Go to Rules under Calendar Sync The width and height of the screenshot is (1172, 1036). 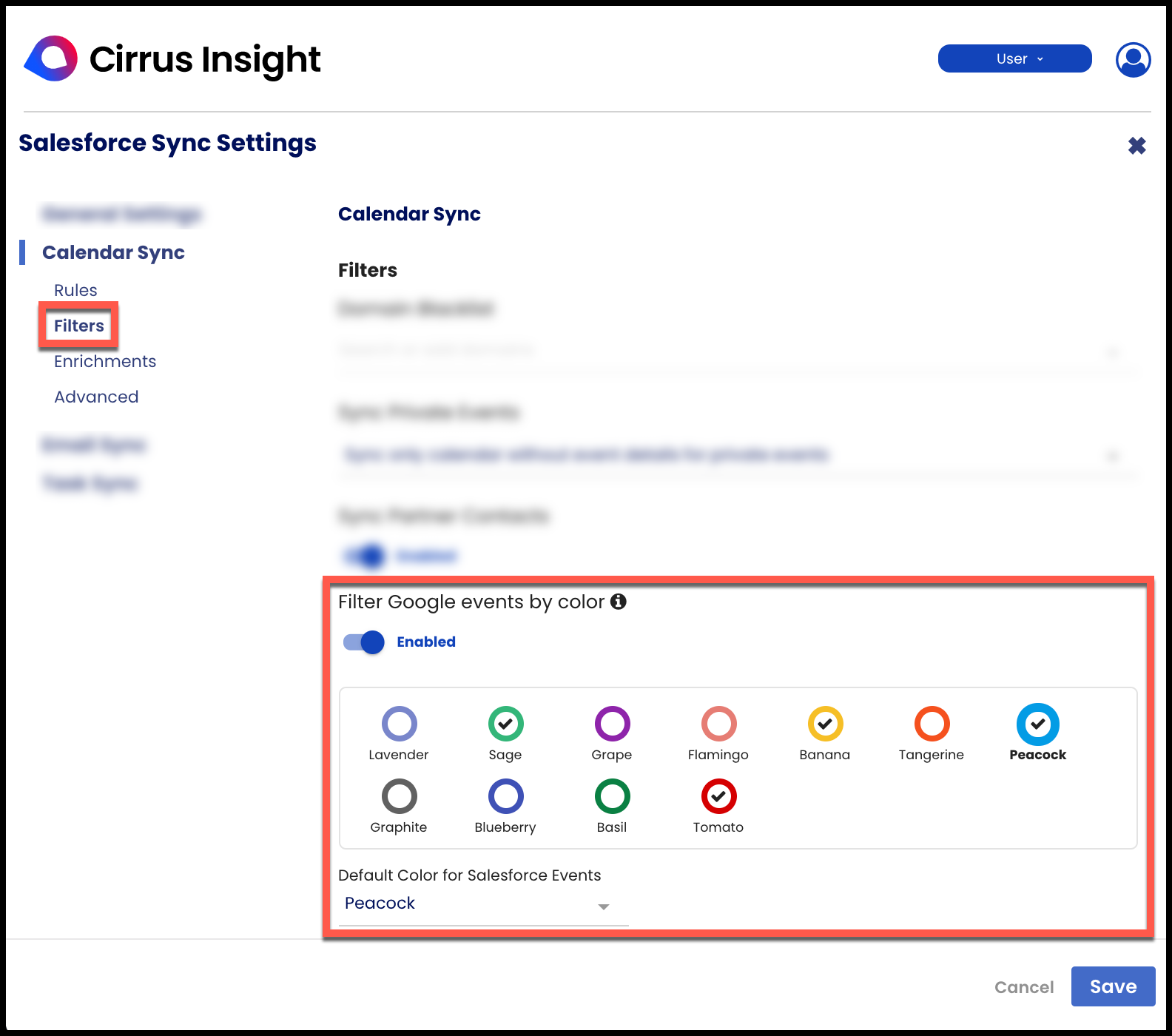point(75,290)
